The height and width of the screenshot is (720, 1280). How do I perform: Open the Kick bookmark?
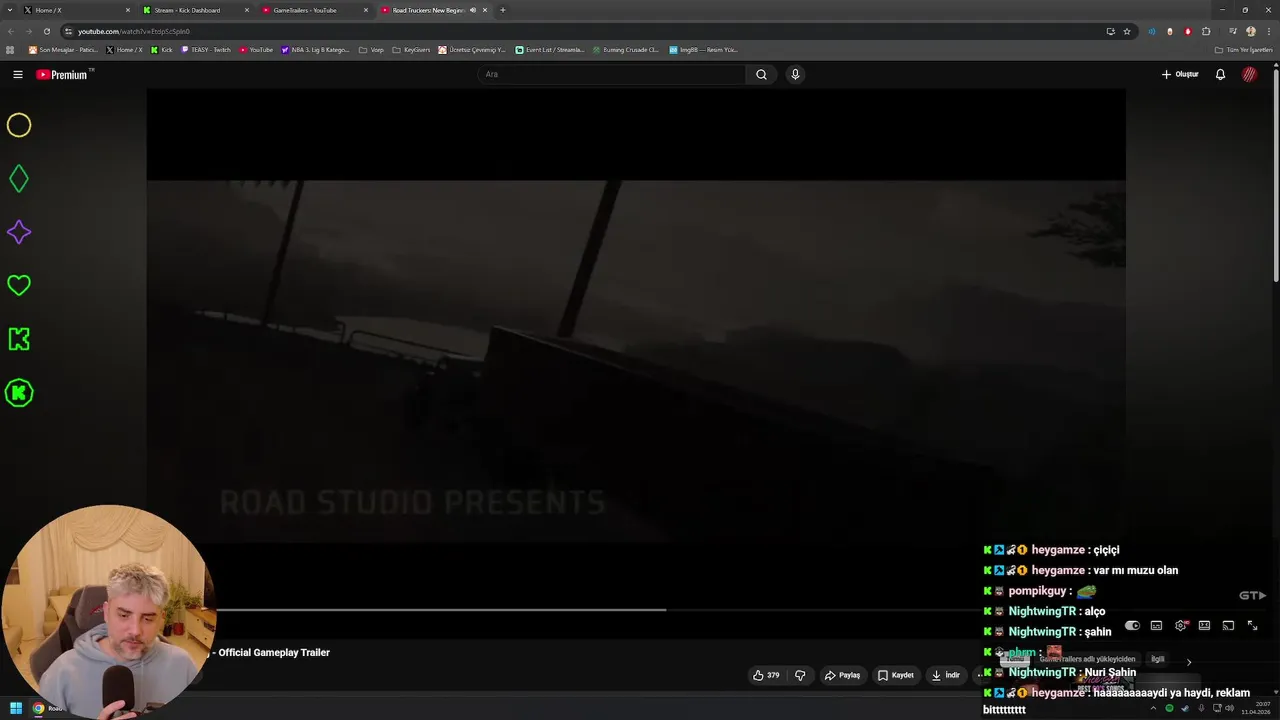point(161,49)
